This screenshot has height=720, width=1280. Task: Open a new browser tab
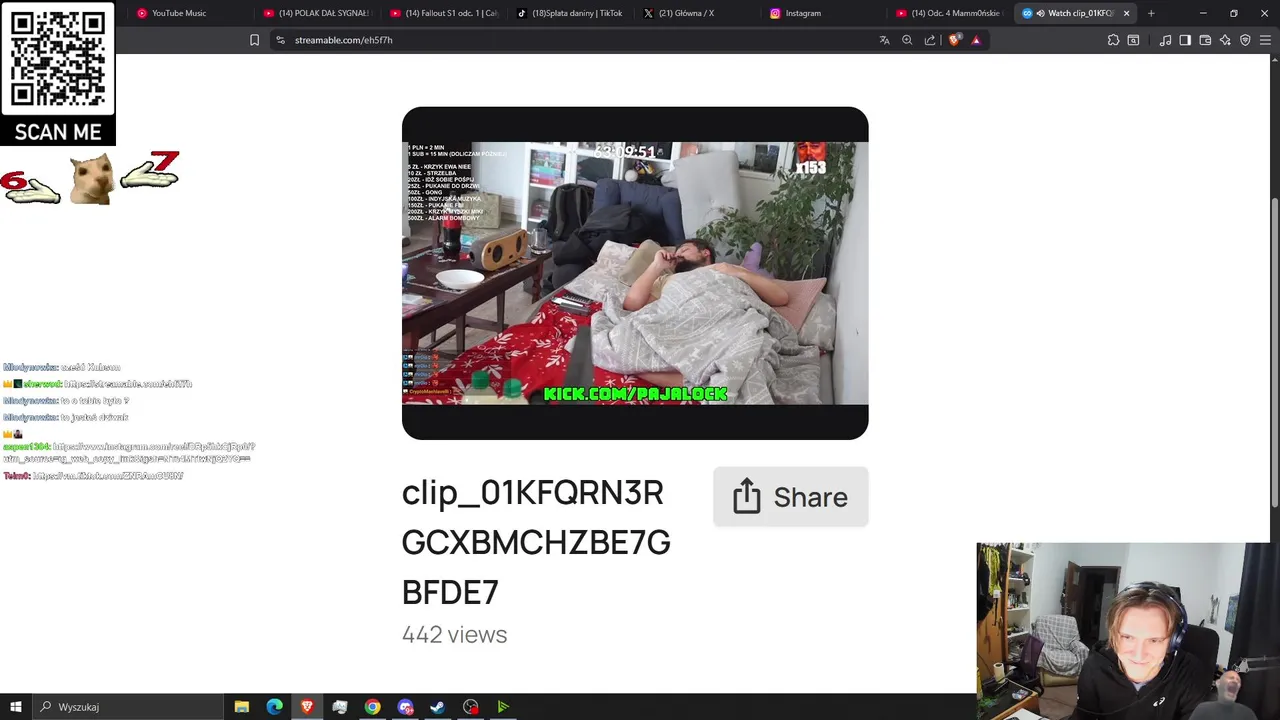click(x=1151, y=13)
